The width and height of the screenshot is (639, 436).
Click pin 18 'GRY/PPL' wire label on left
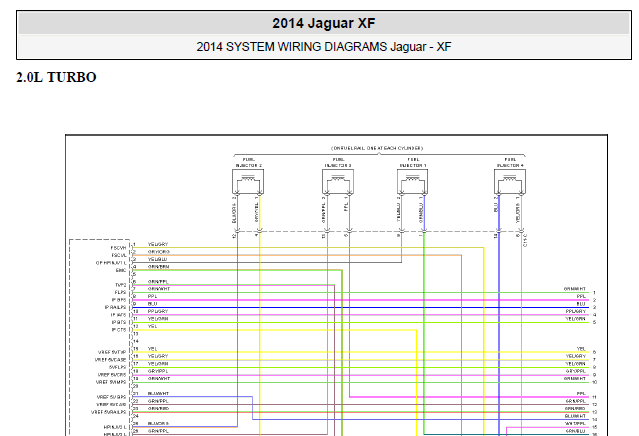[x=158, y=372]
